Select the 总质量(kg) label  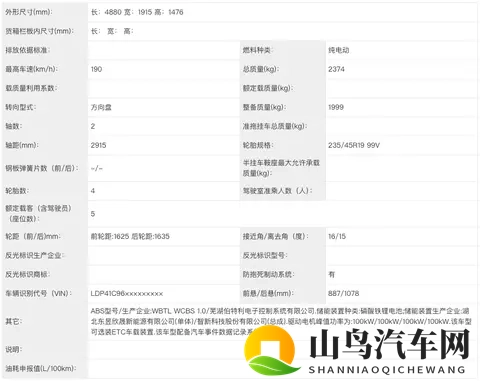(x=261, y=69)
